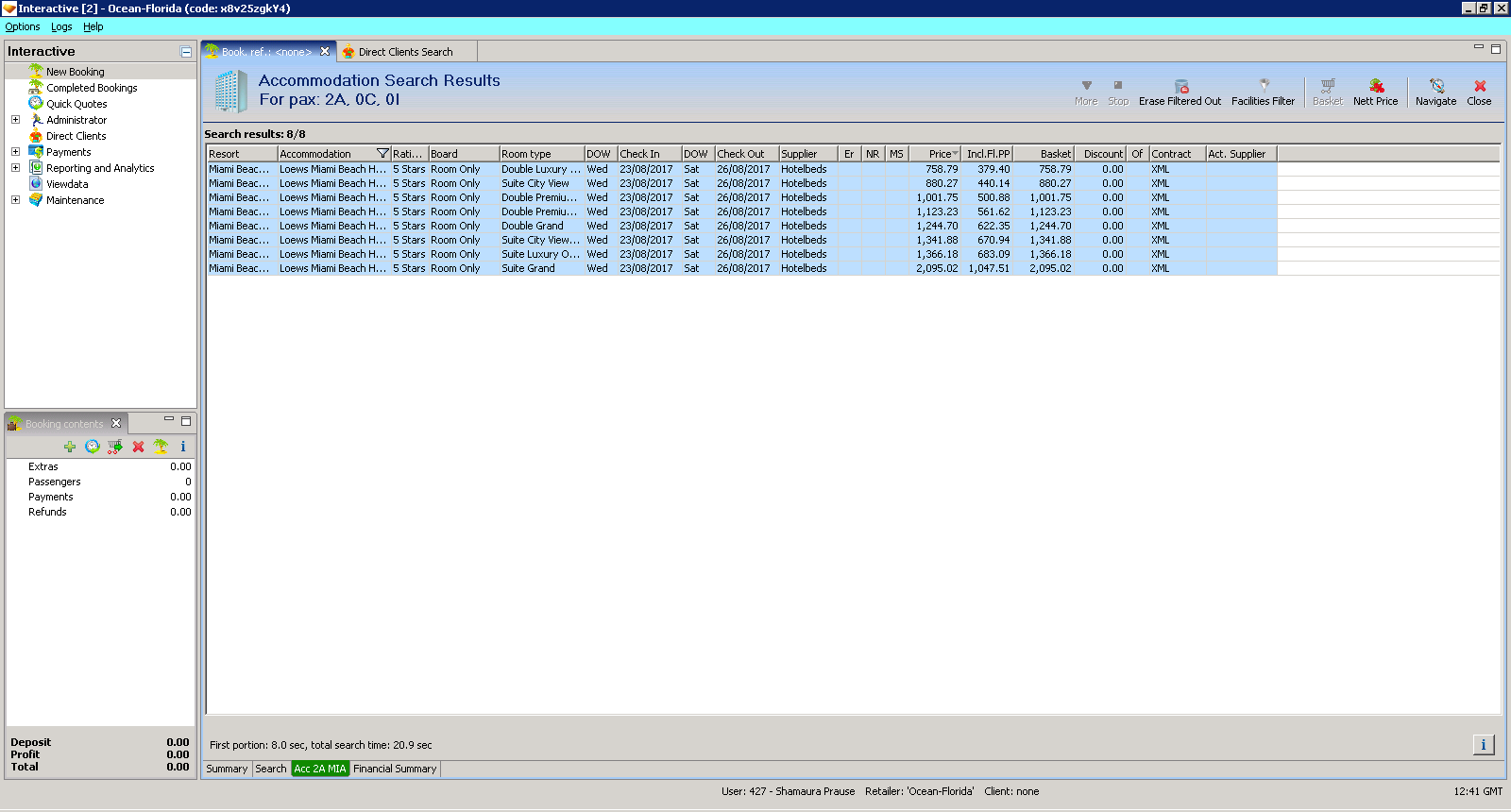Screen dimensions: 1511x812
Task: Switch to the Search bottom tab
Action: (x=270, y=769)
